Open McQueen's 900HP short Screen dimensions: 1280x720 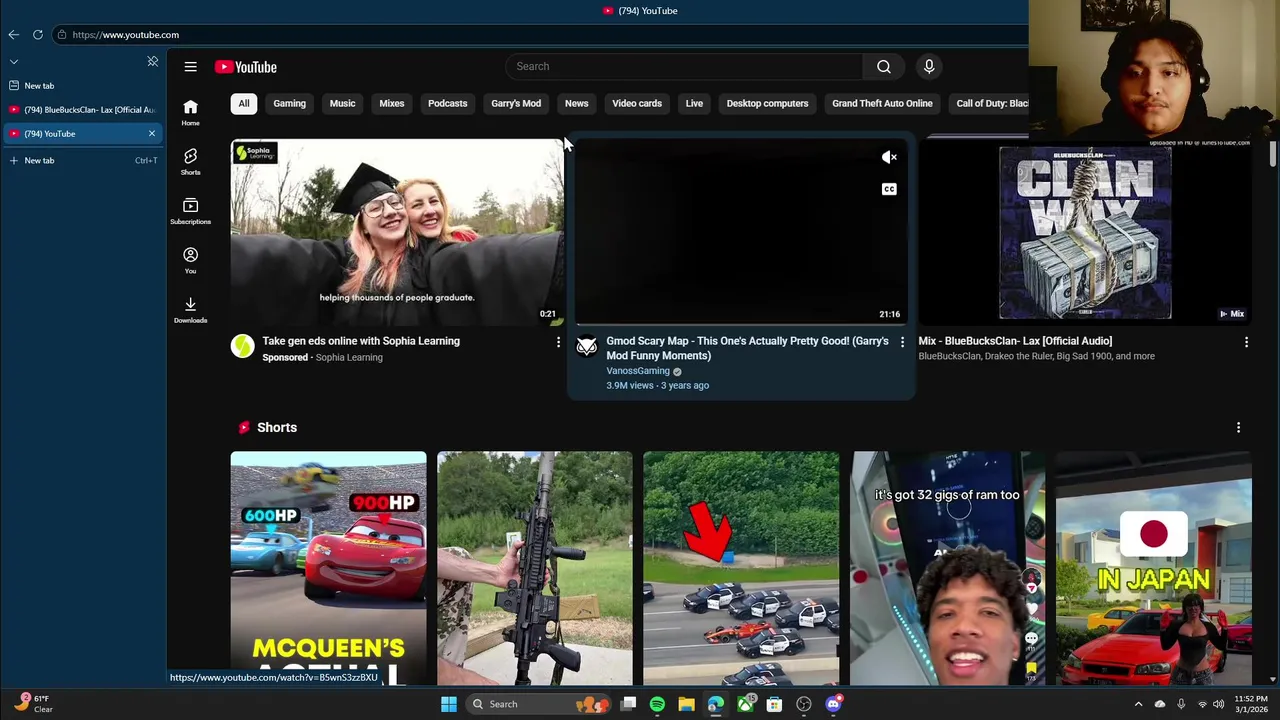[x=328, y=568]
